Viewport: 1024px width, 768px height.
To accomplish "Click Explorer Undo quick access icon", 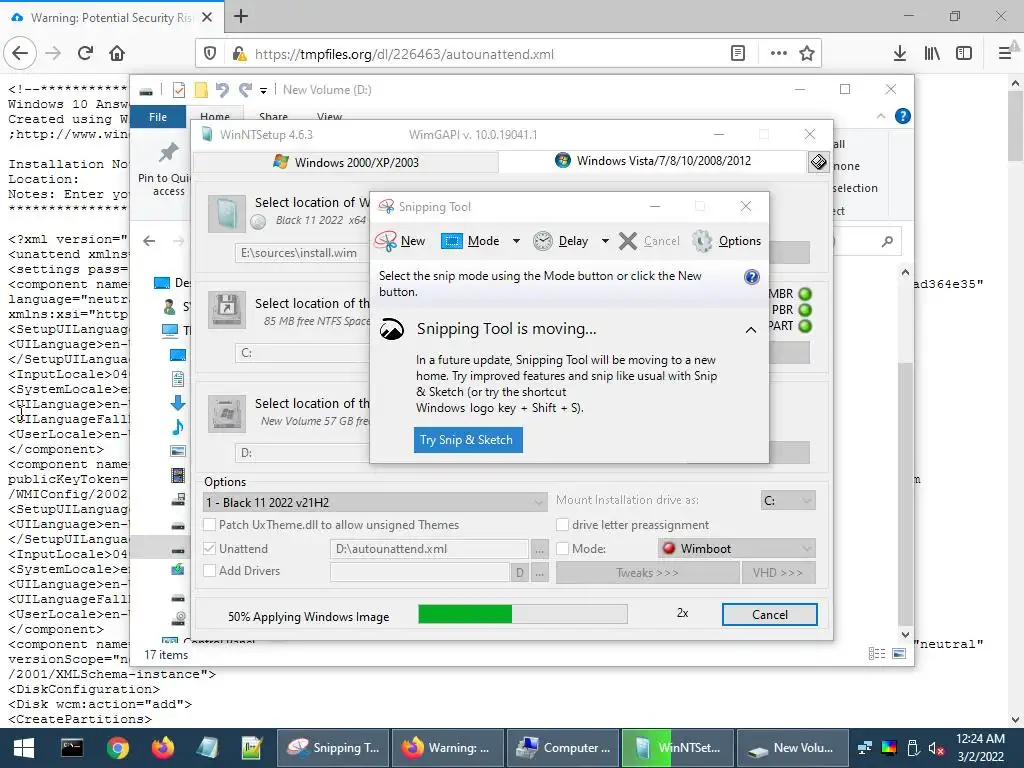I will [x=222, y=90].
